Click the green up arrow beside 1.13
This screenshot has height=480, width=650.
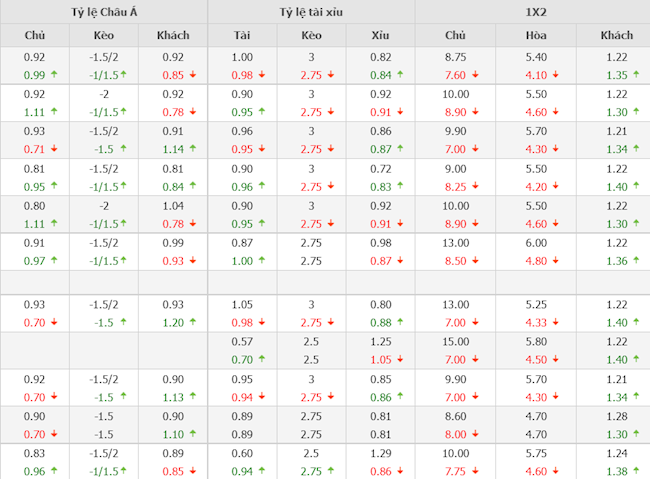pos(192,397)
